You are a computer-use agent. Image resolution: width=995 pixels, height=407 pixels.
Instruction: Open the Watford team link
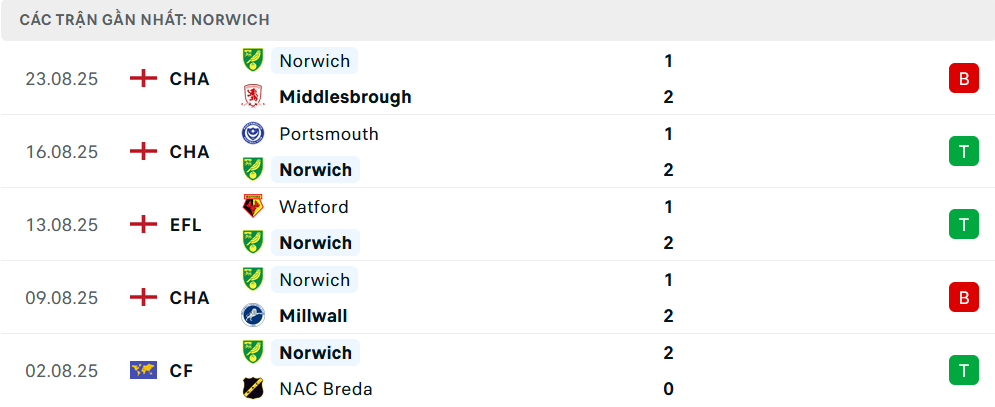(314, 207)
